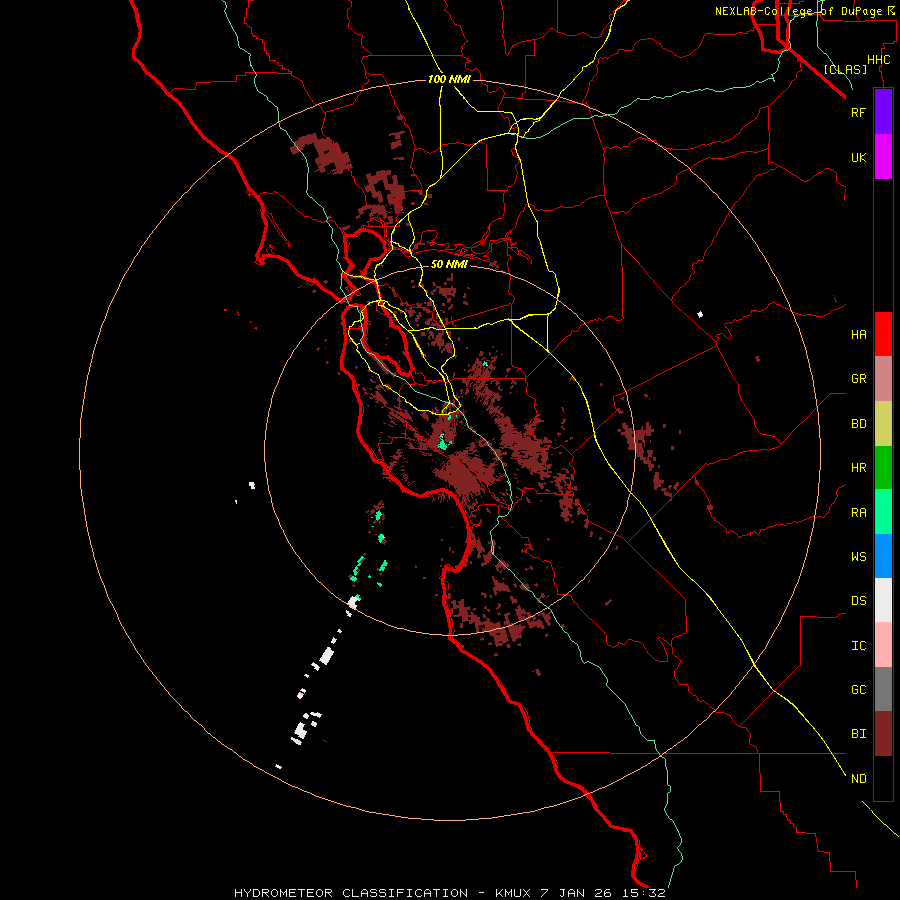Click the GC legend label
The width and height of the screenshot is (900, 900).
(858, 690)
